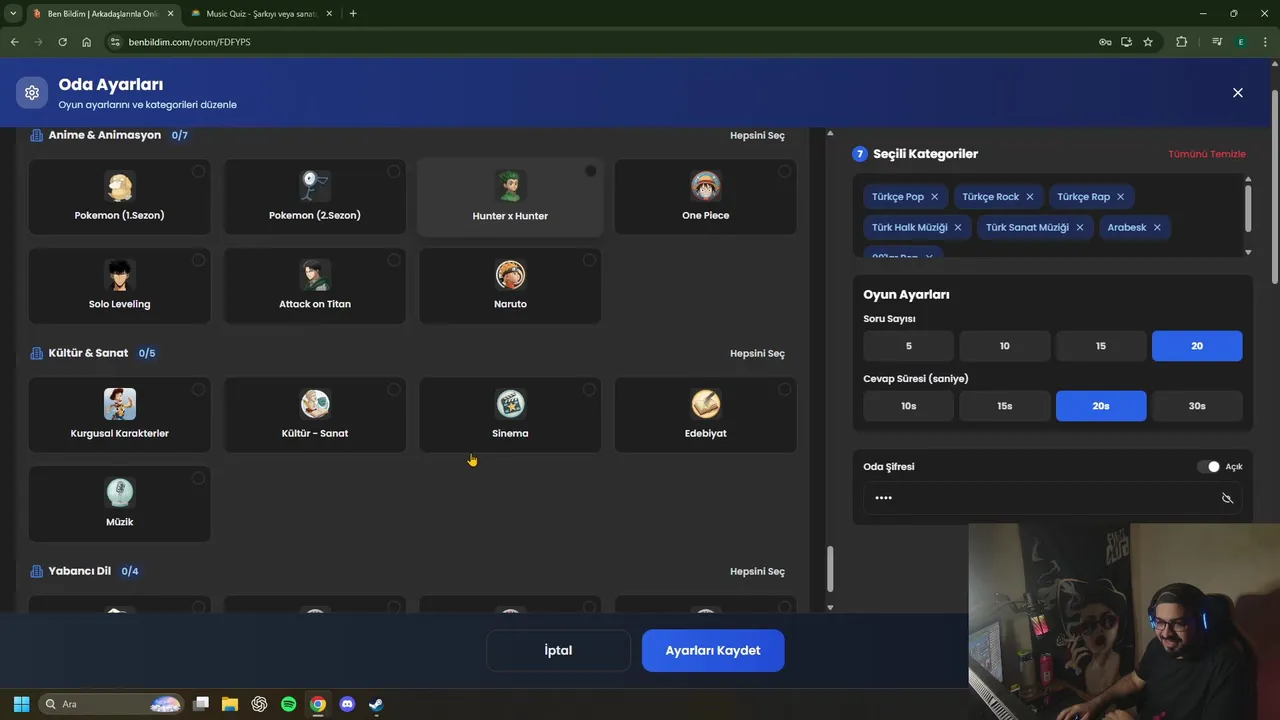Save with Ayarları Kaydet button
The image size is (1280, 720).
point(713,650)
